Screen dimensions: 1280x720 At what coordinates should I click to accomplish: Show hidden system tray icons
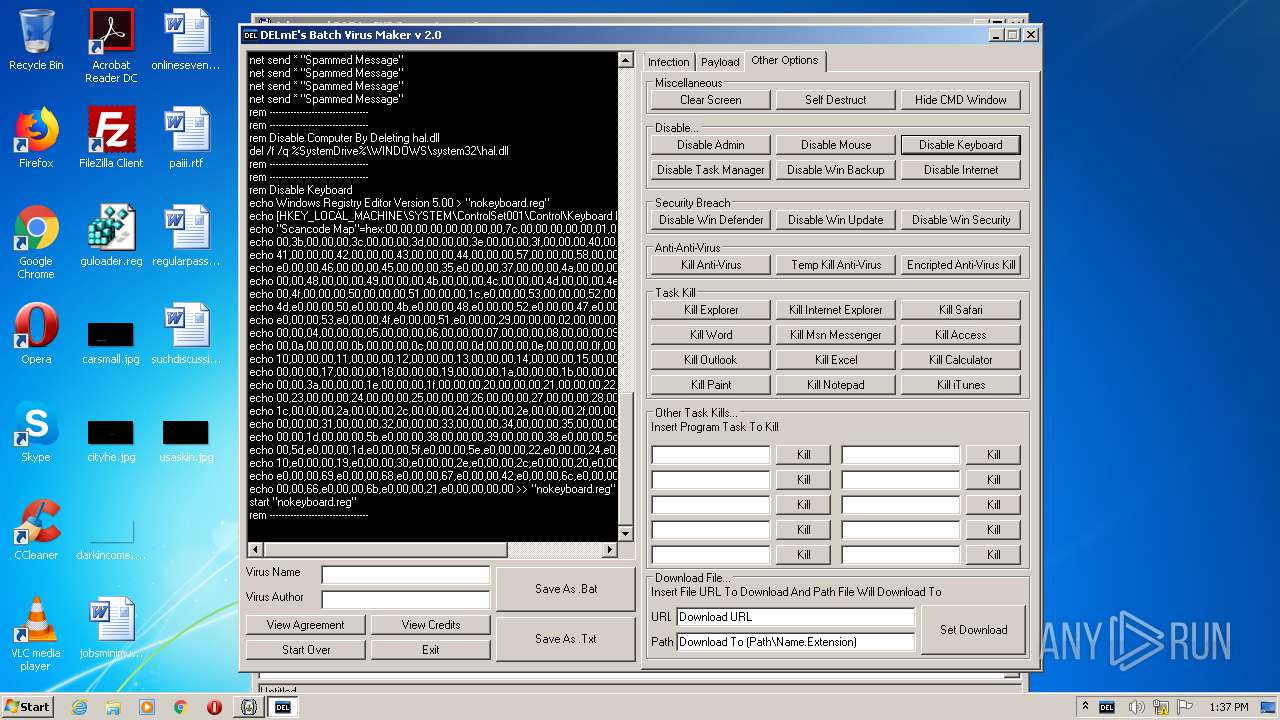pyautogui.click(x=1085, y=707)
